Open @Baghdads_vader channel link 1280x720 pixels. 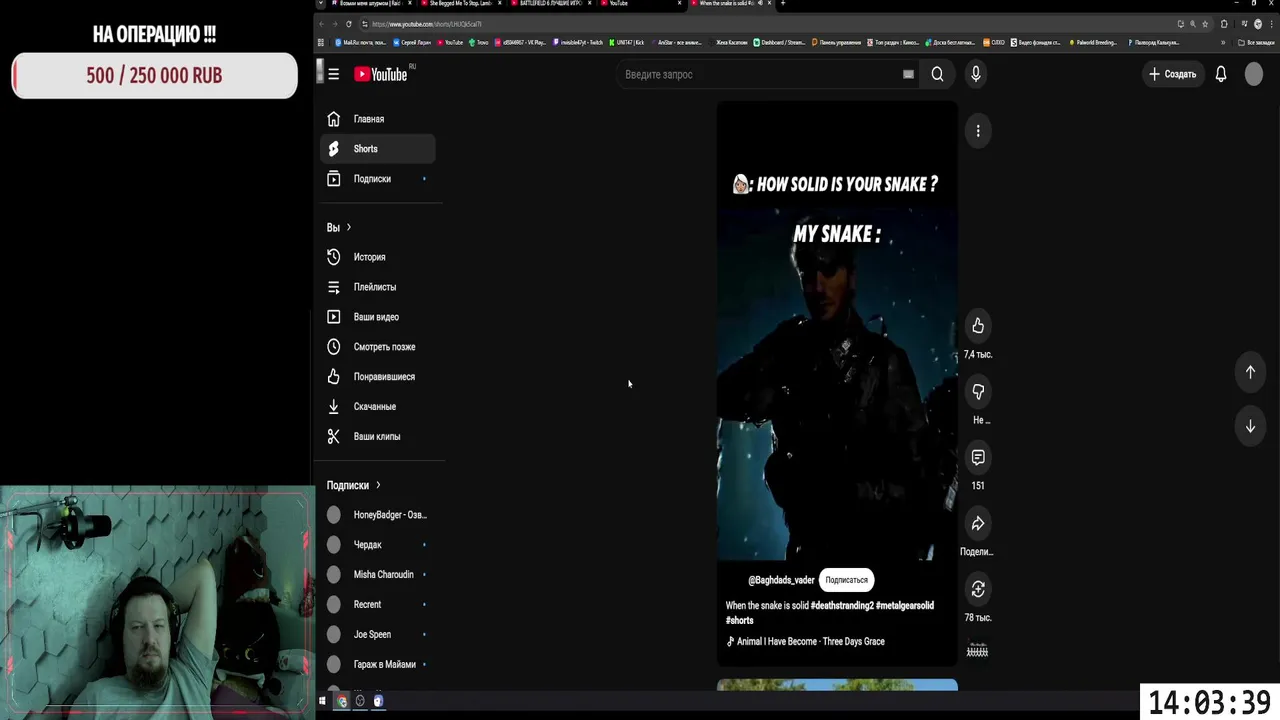coord(781,580)
